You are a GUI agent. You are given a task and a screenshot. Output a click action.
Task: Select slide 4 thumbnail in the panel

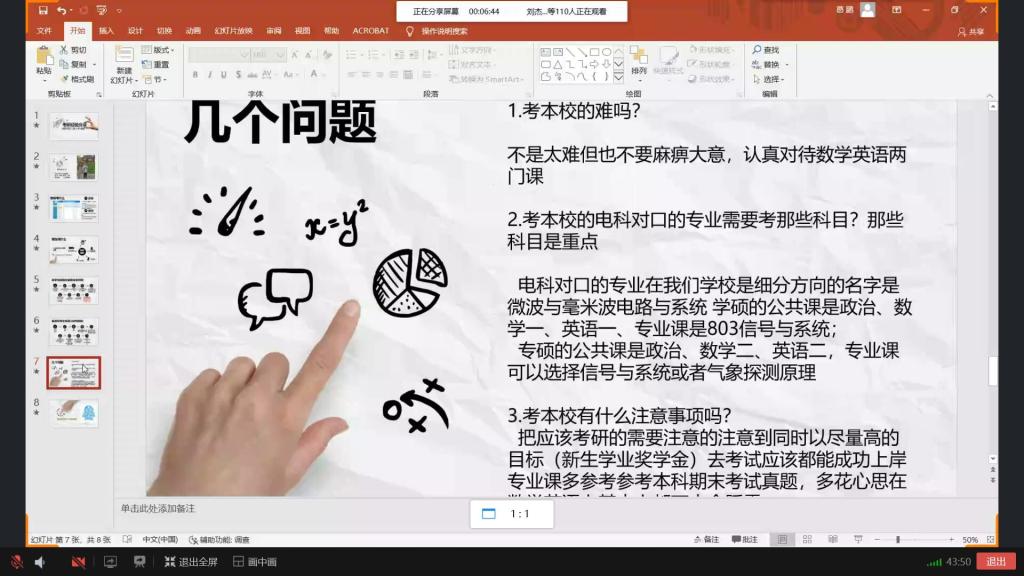(75, 250)
